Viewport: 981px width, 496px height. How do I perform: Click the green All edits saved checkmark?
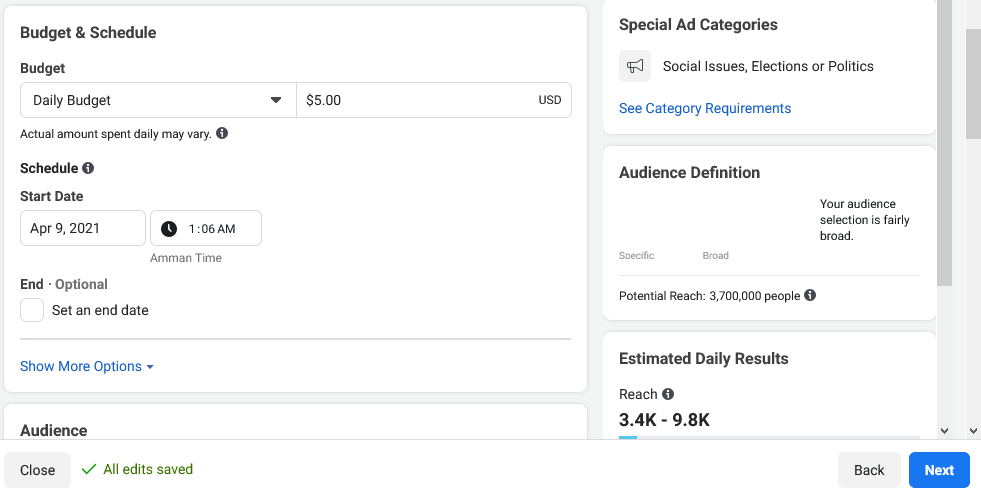(89, 469)
